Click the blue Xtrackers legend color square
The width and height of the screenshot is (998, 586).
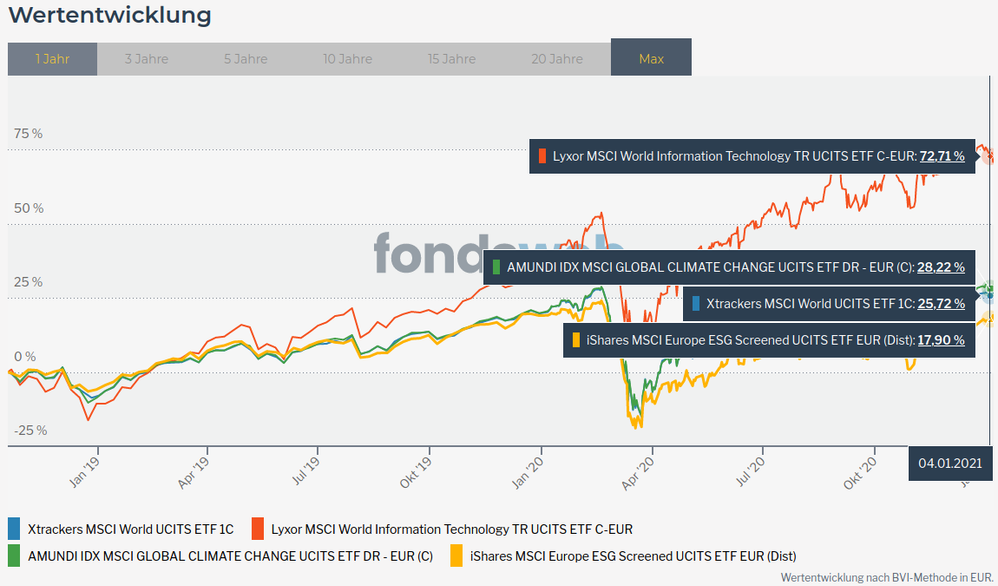click(14, 528)
